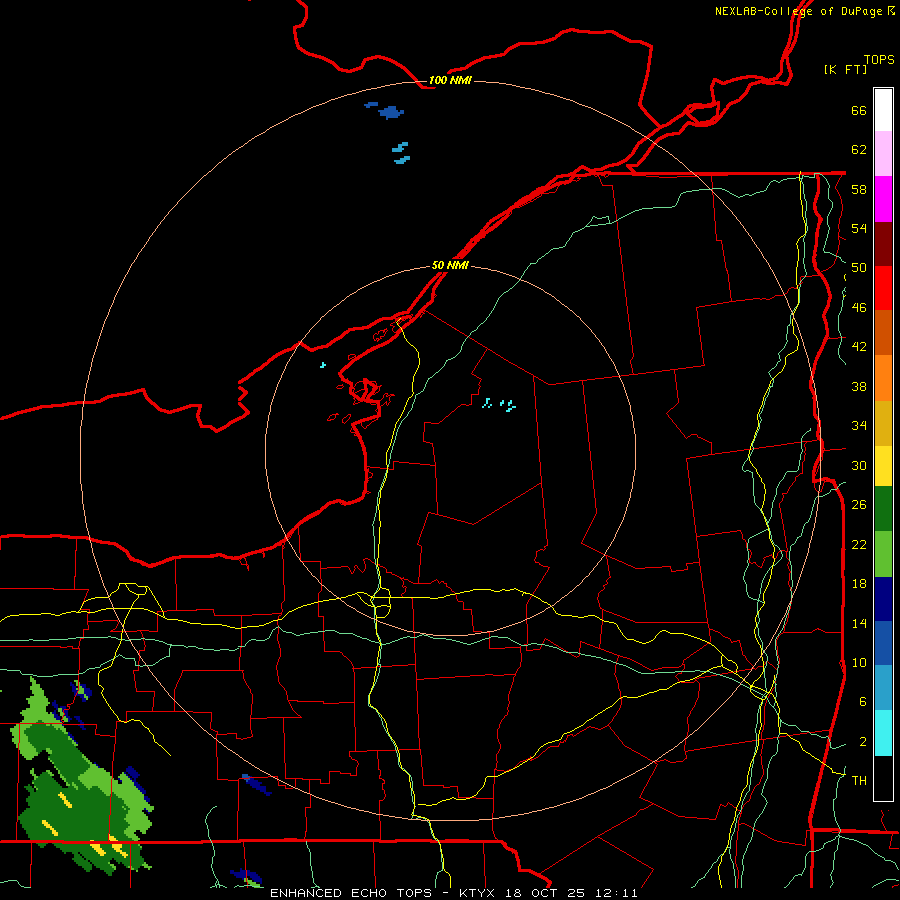
Task: Click the 'TH' threshold label
Action: tap(859, 781)
